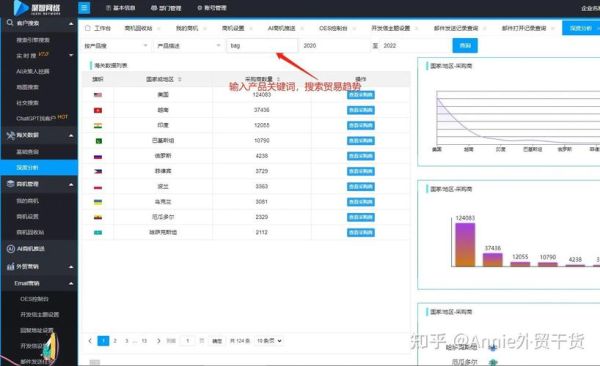Screen dimensions: 600x366
Task: Open the 产品描述 field dropdown
Action: (x=189, y=46)
